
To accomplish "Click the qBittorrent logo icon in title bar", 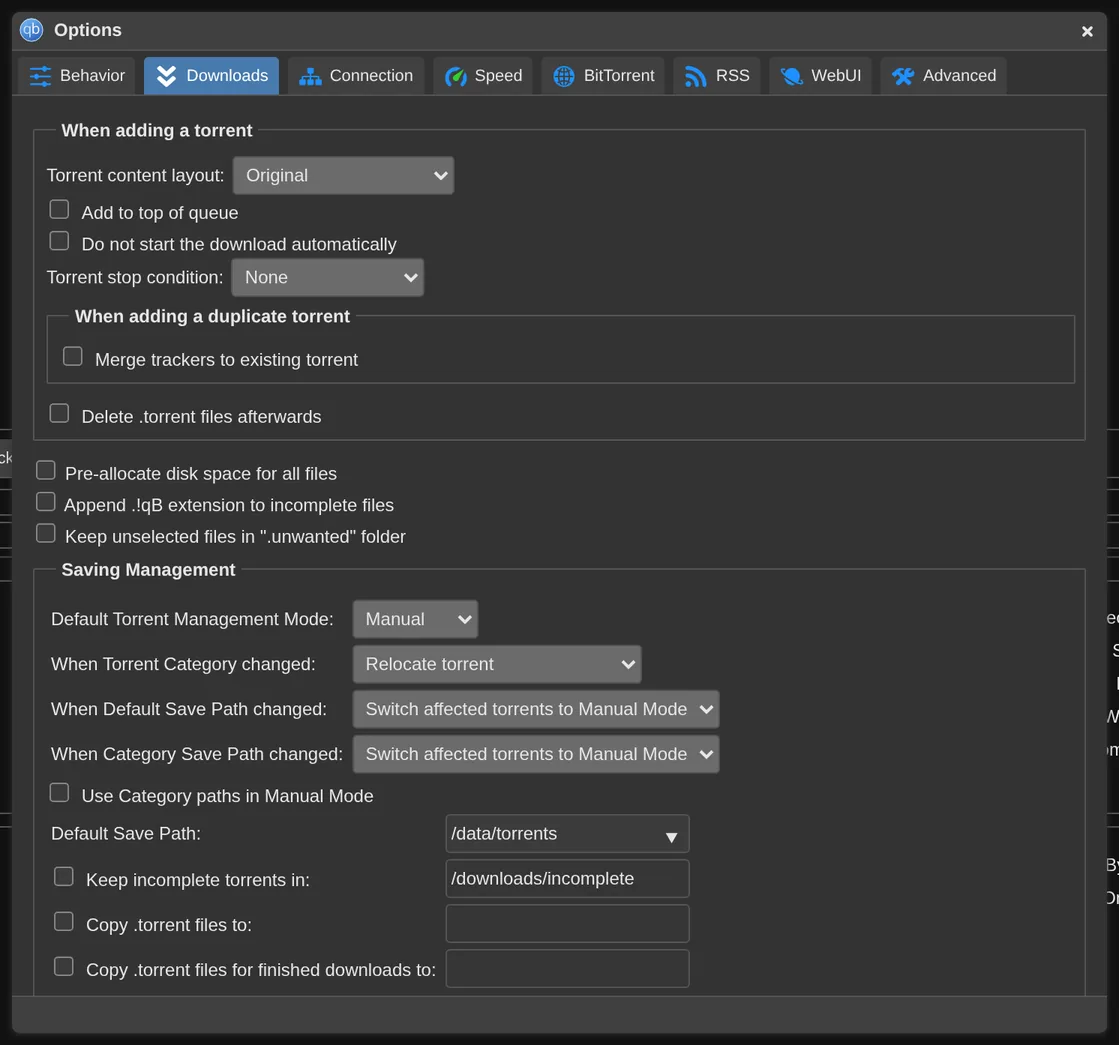I will click(x=31, y=30).
